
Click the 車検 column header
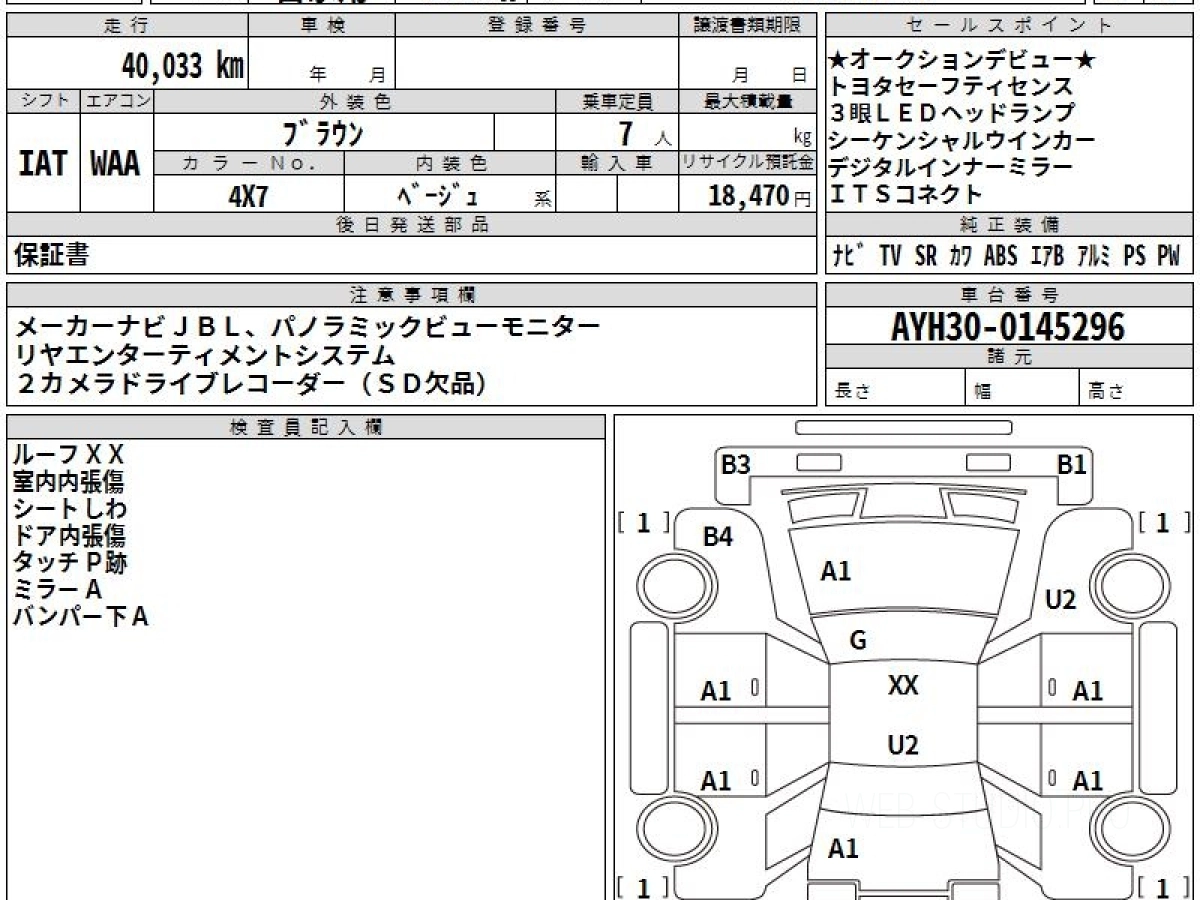coord(322,26)
